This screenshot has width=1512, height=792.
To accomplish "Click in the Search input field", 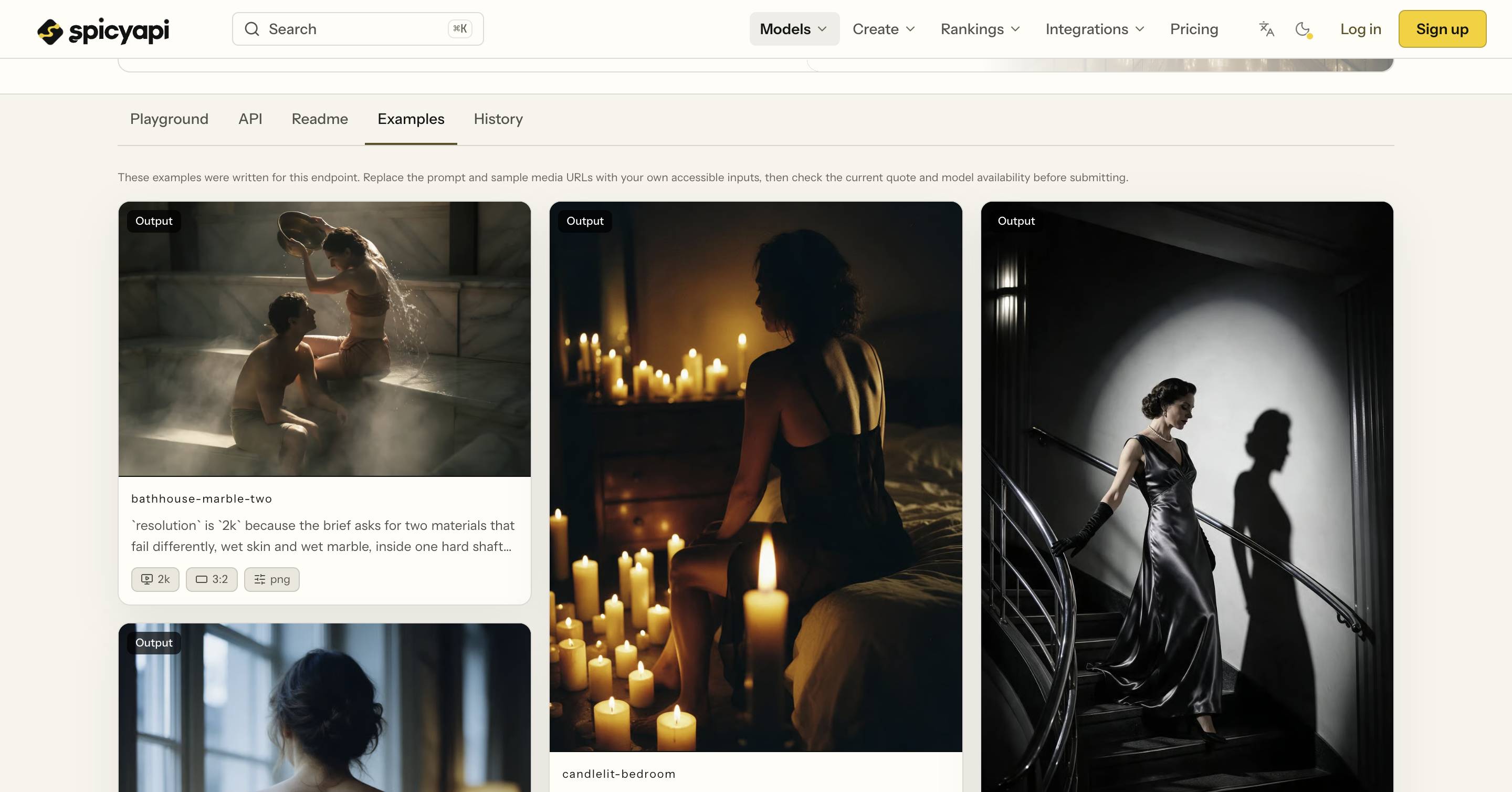I will click(358, 29).
